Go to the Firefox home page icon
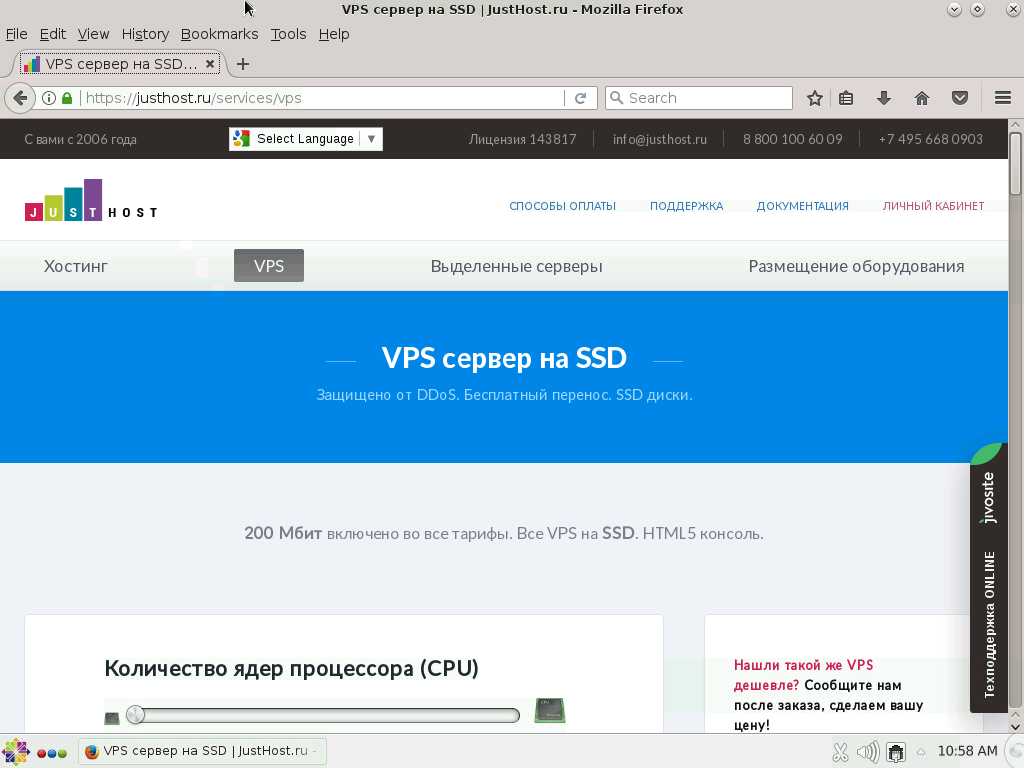Viewport: 1024px width, 768px height. pyautogui.click(x=921, y=98)
